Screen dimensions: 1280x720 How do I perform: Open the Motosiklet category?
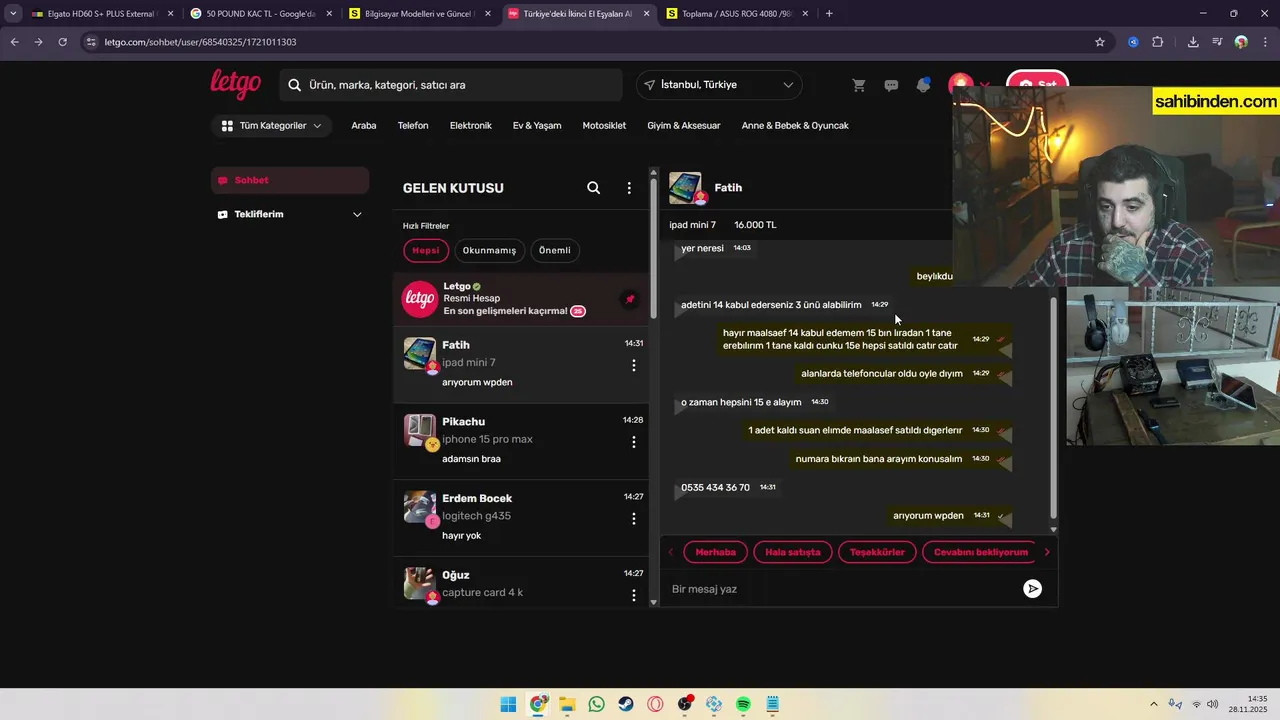604,126
